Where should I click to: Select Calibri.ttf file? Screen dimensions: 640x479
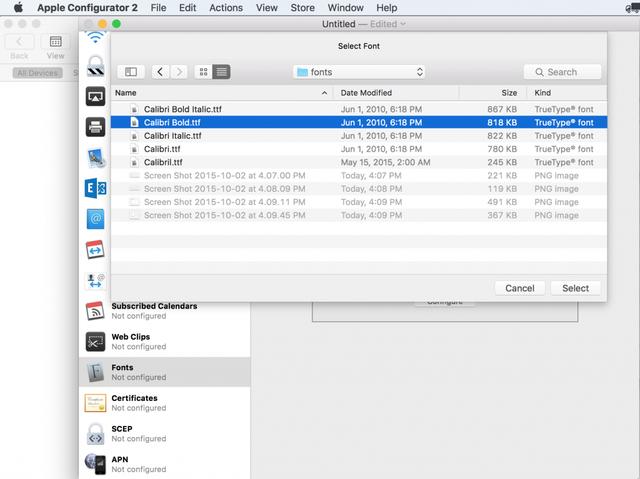[x=359, y=149]
